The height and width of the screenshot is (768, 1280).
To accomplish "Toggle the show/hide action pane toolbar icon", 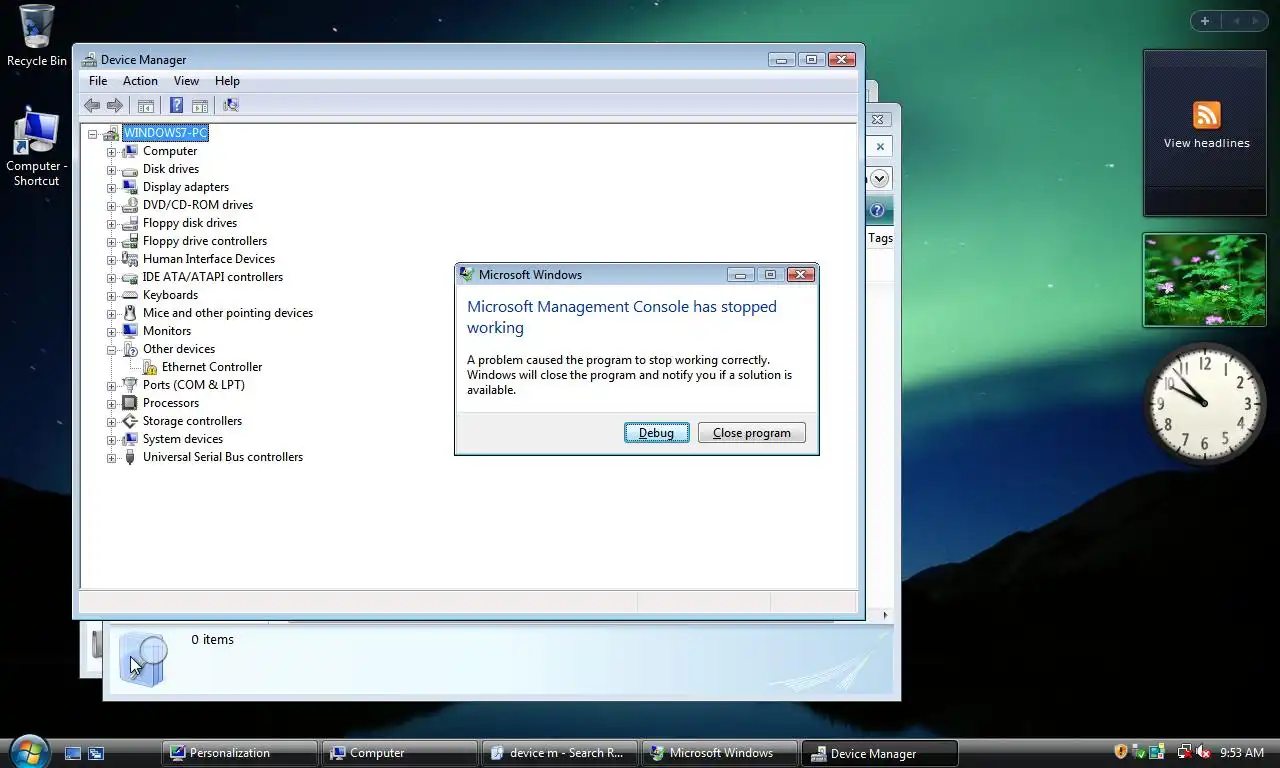I will point(200,105).
